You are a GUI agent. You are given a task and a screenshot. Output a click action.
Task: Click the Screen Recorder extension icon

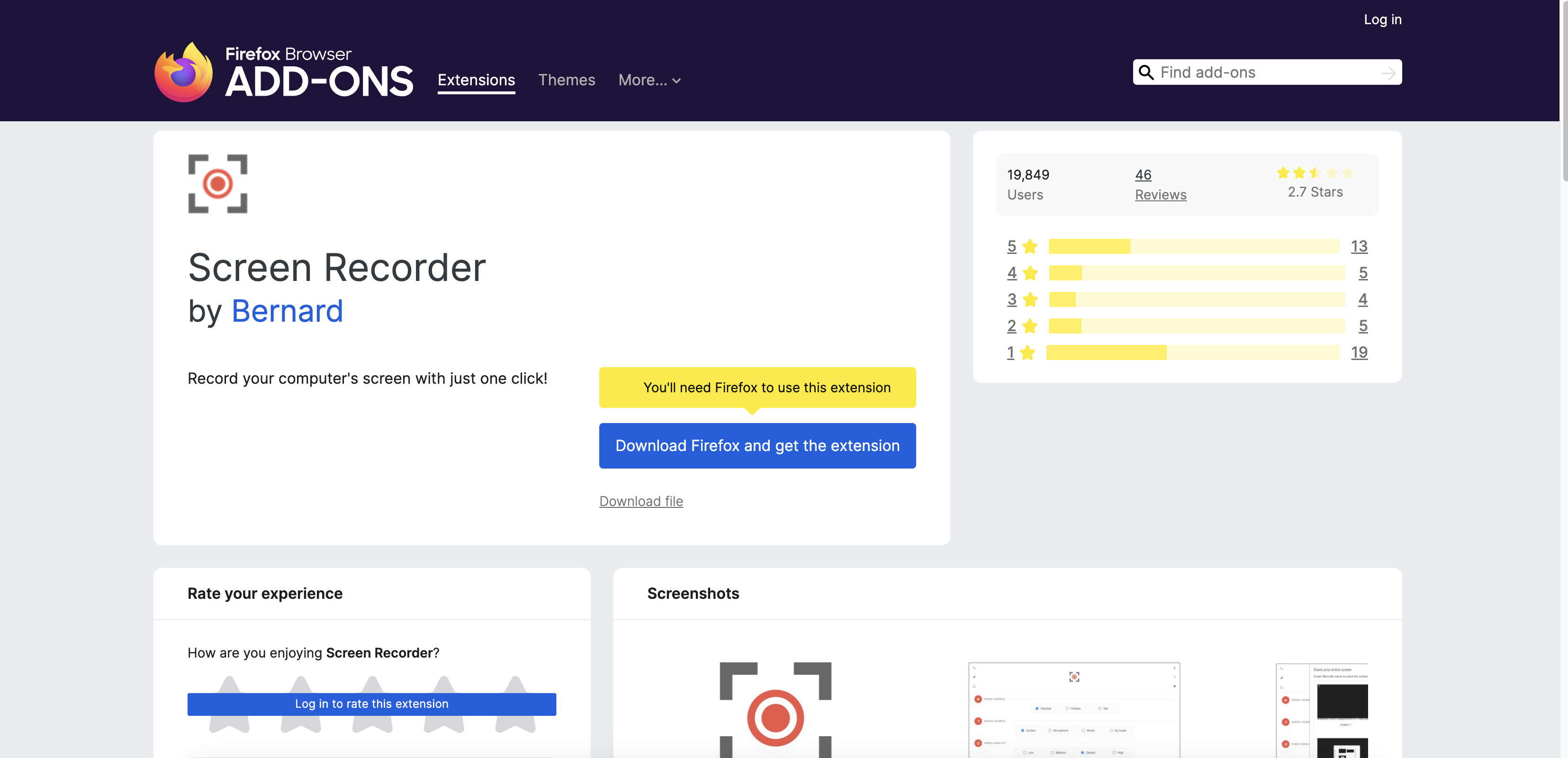[x=218, y=184]
